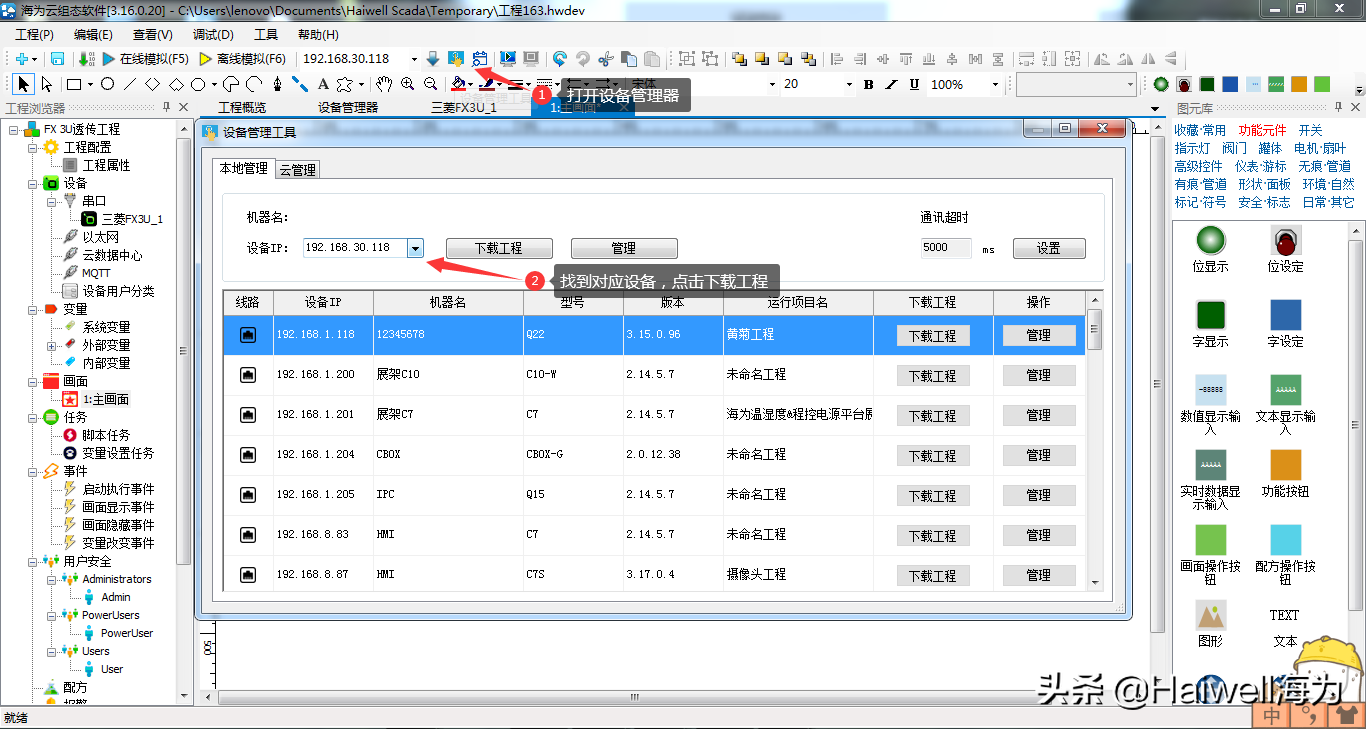
Task: Open the 设备IP dropdown in dialog
Action: tap(416, 248)
